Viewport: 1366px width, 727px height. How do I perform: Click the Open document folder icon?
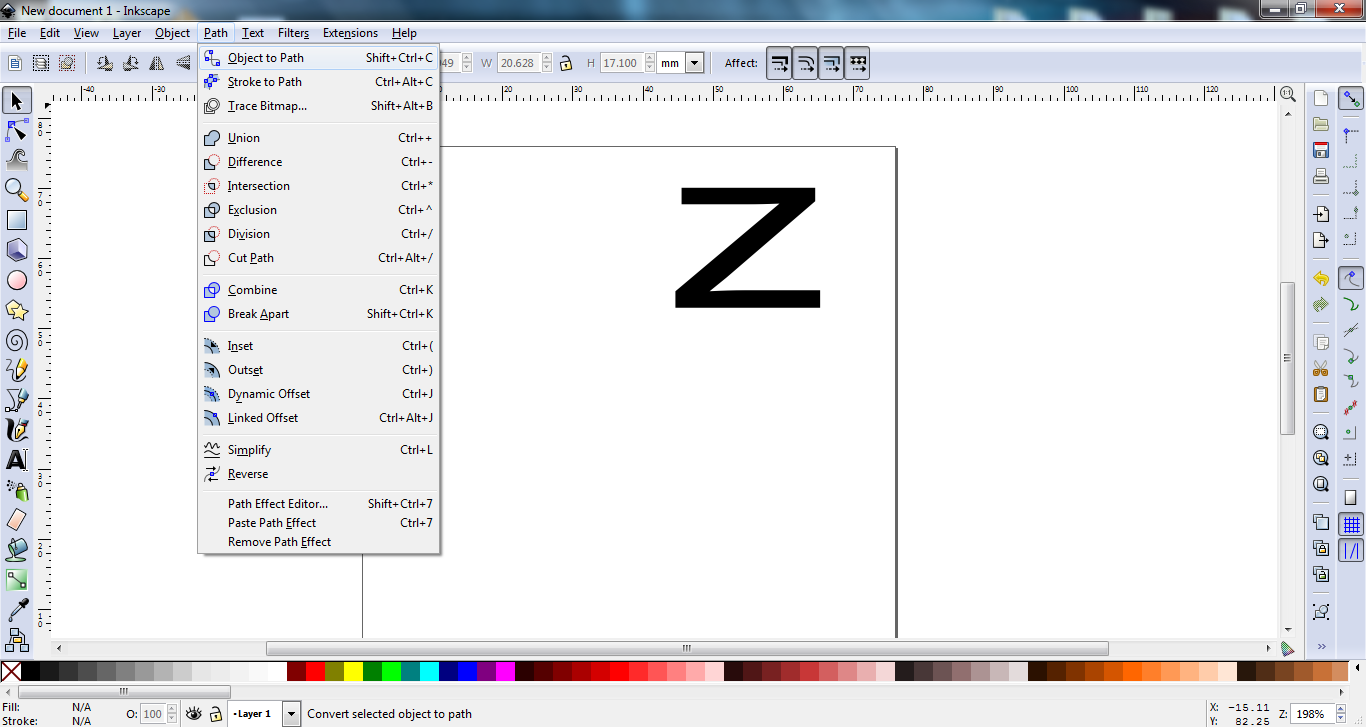(1321, 124)
